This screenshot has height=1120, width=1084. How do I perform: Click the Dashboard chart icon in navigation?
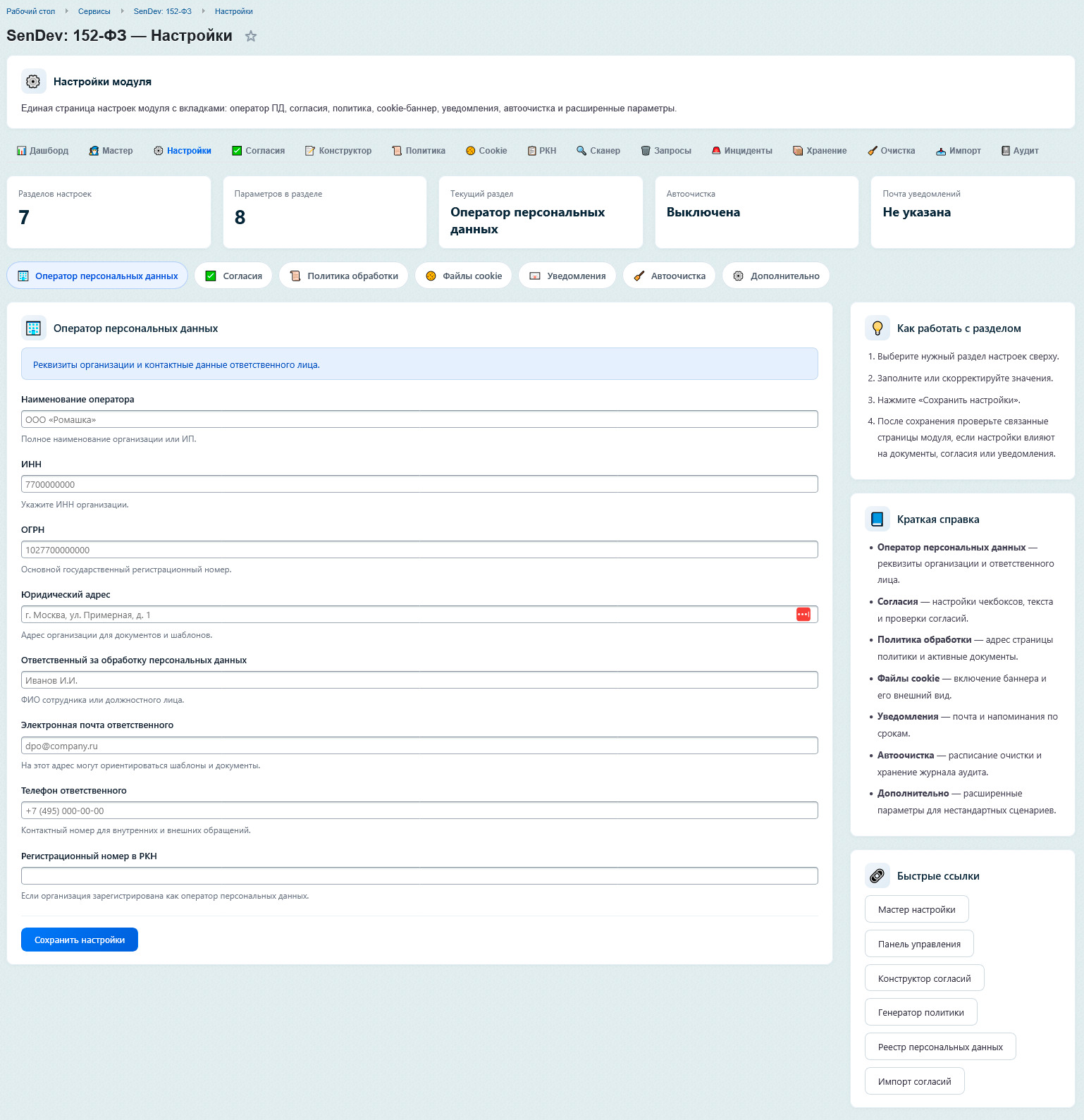click(x=21, y=151)
